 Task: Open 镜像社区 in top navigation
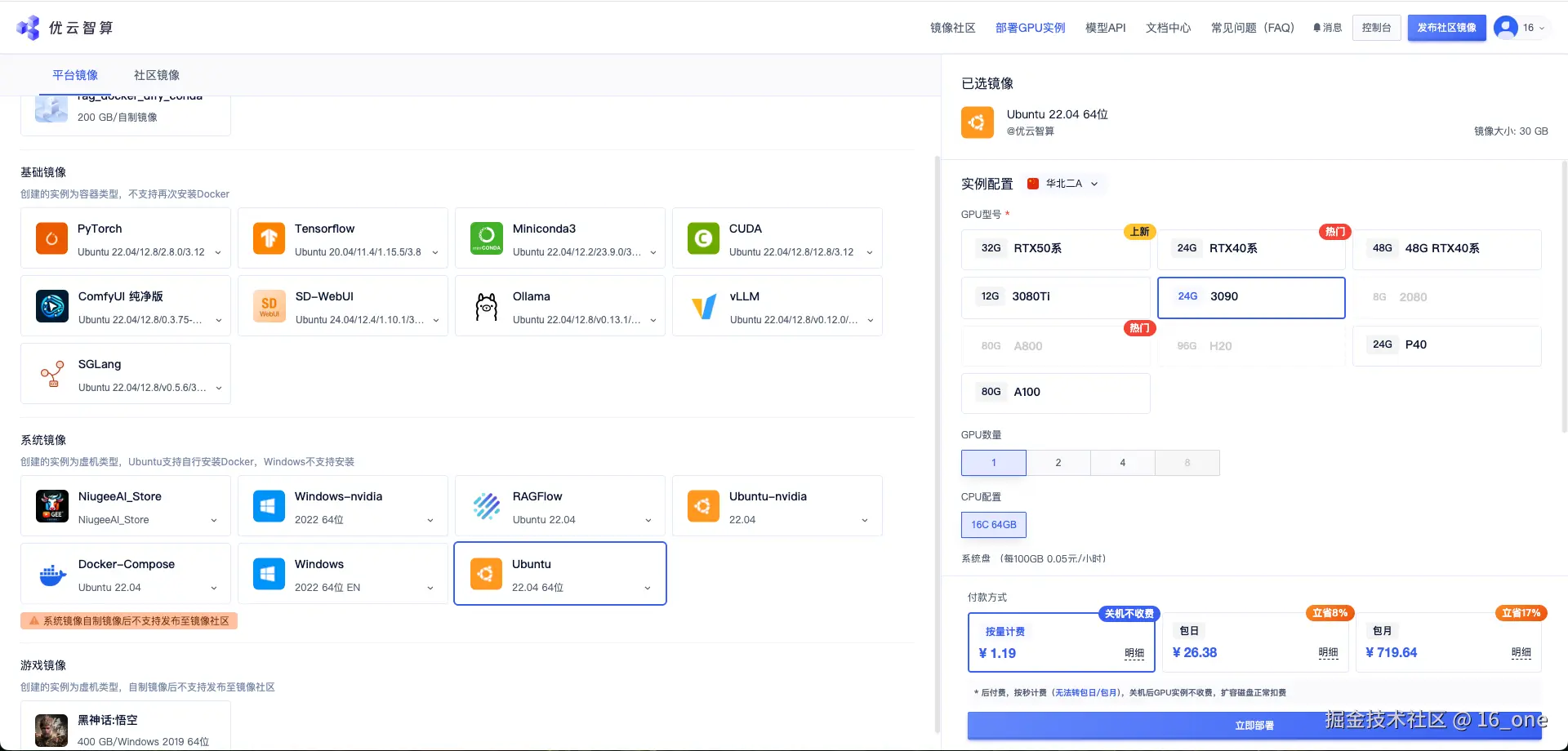953,28
